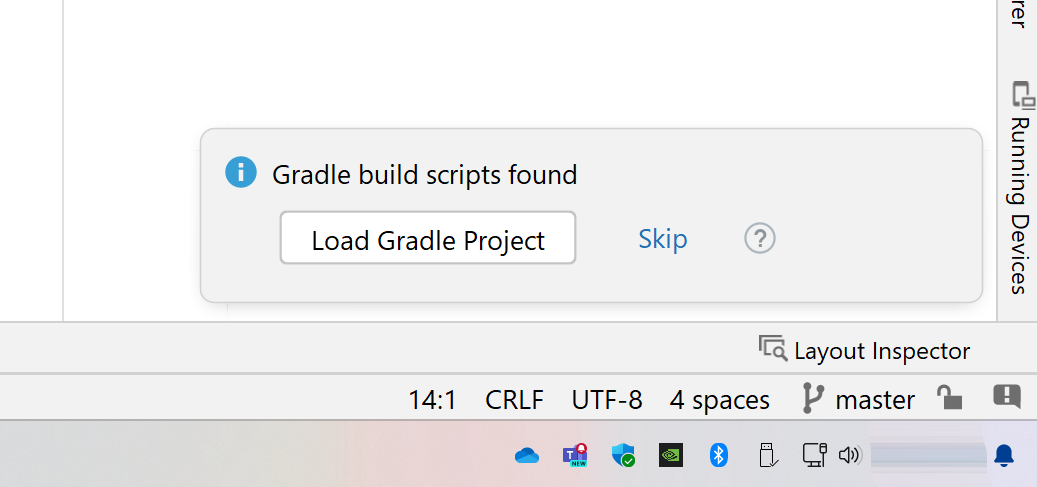The image size is (1037, 487).
Task: Change the CRLF line separator
Action: 514,400
